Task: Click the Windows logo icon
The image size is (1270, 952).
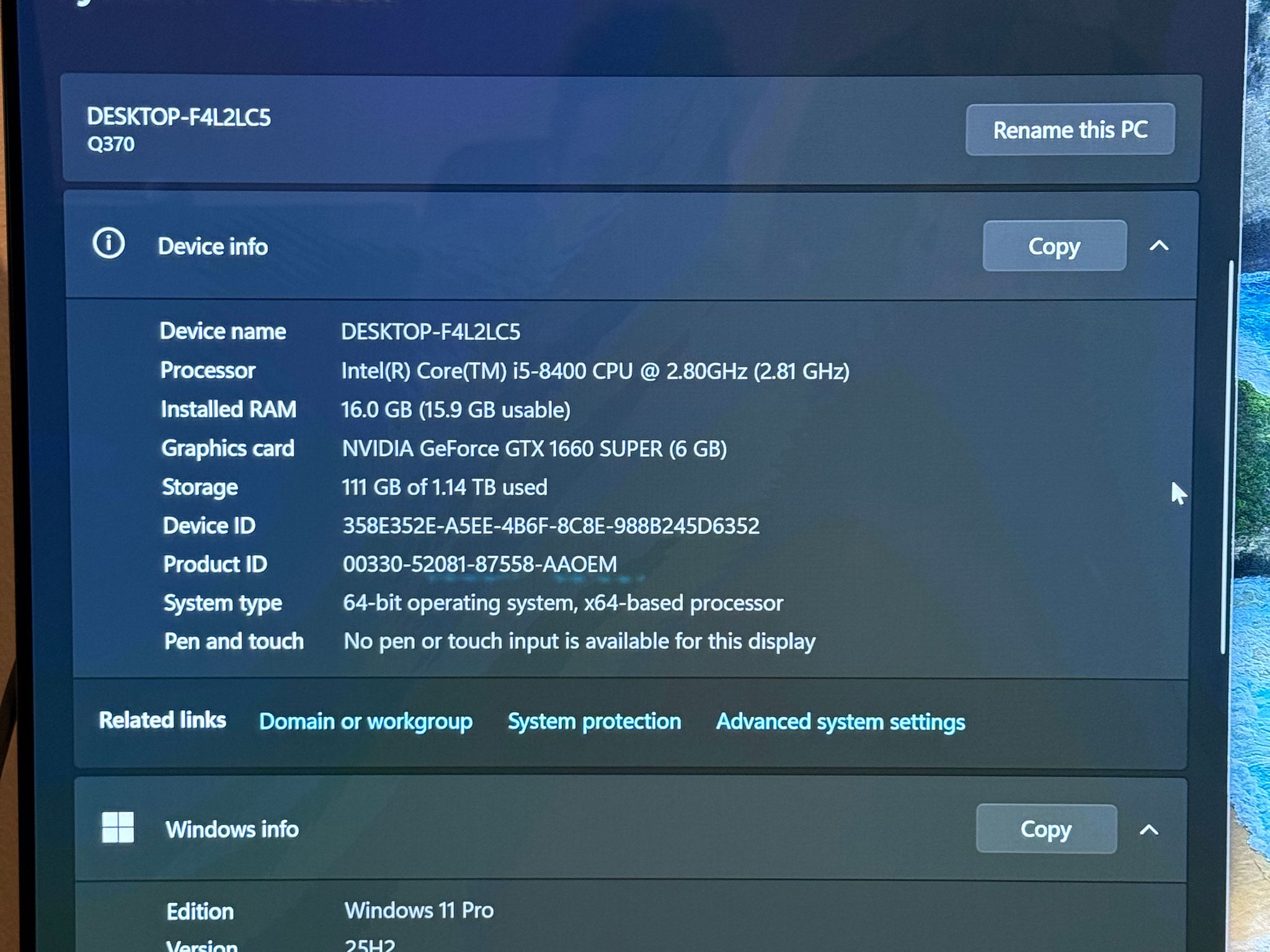Action: coord(118,827)
